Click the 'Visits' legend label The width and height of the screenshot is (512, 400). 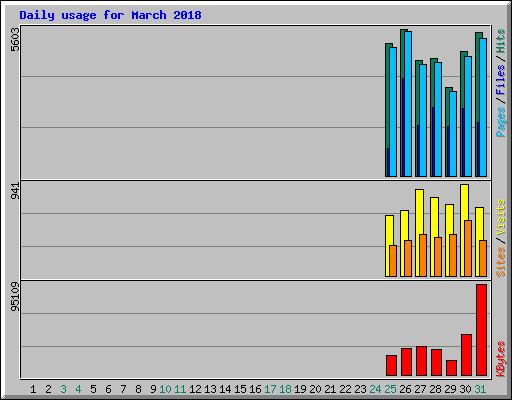501,217
